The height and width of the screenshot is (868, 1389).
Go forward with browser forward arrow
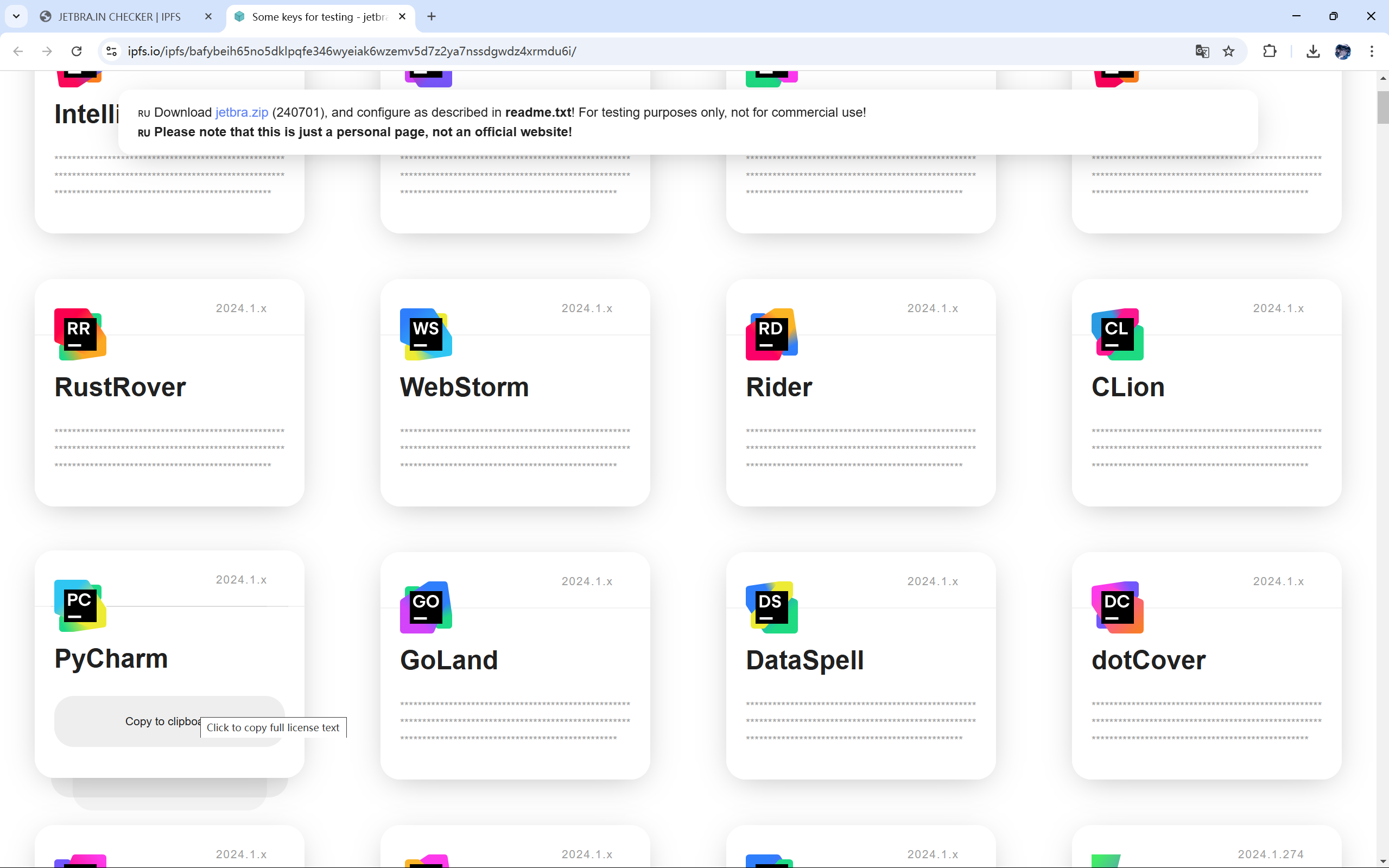point(47,51)
